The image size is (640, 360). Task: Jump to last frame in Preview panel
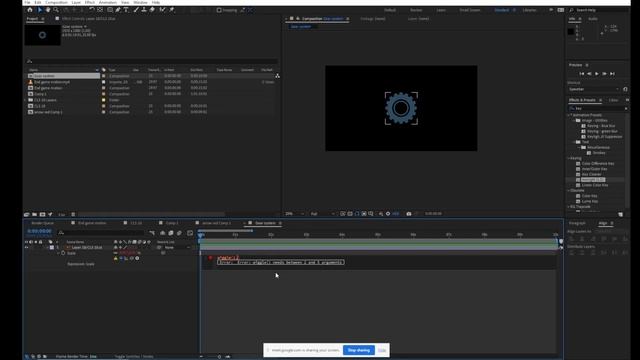coord(612,74)
